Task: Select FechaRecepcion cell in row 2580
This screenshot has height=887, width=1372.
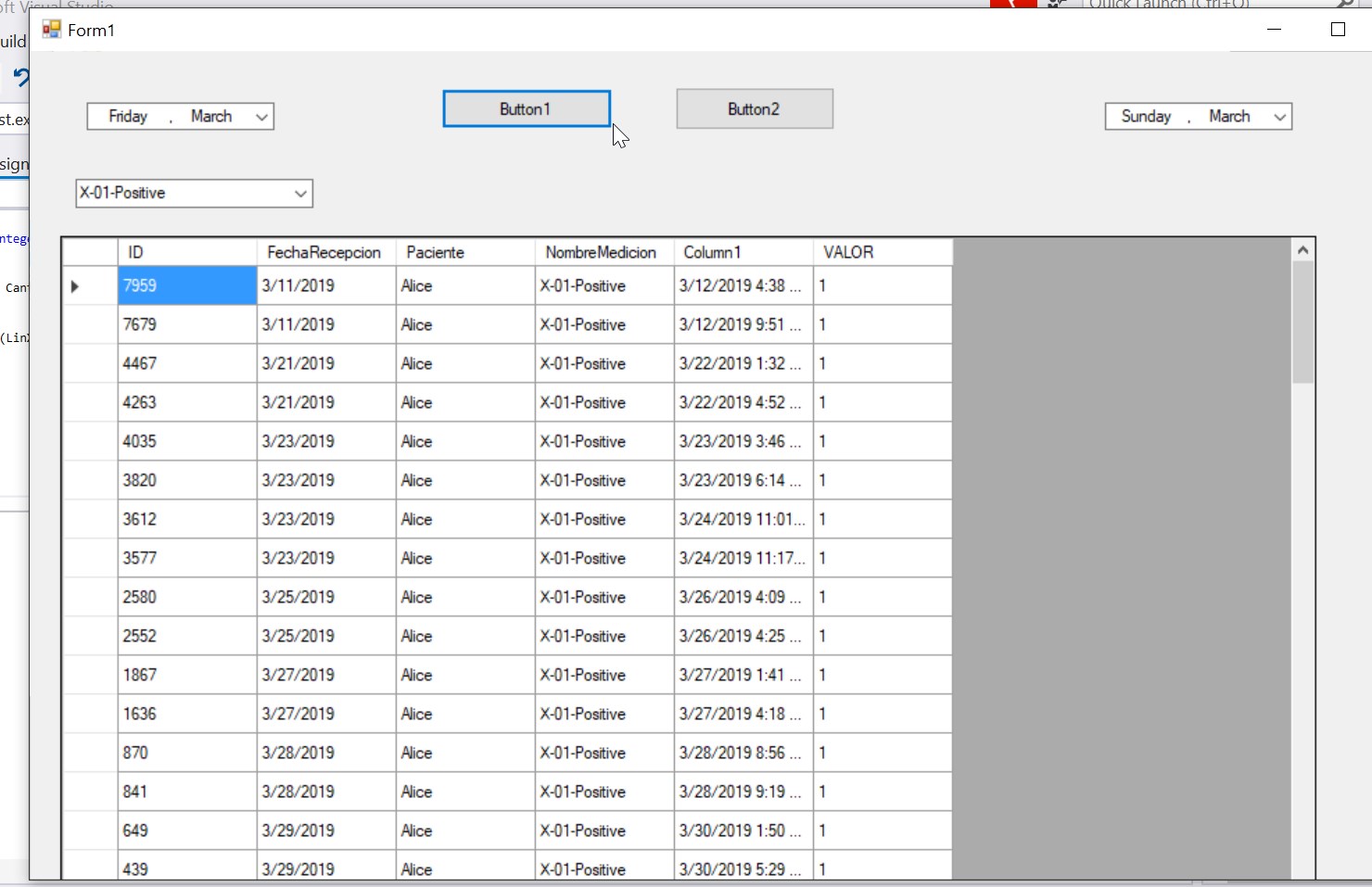Action: [326, 597]
